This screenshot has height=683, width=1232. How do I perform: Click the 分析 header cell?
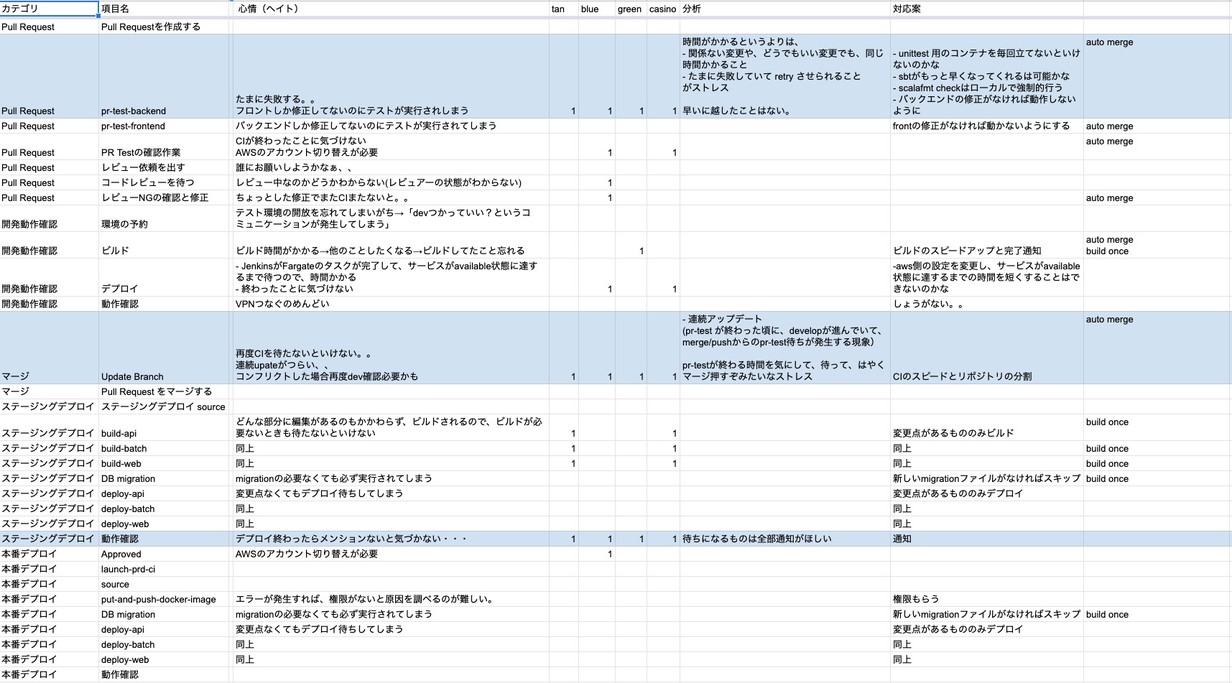785,9
